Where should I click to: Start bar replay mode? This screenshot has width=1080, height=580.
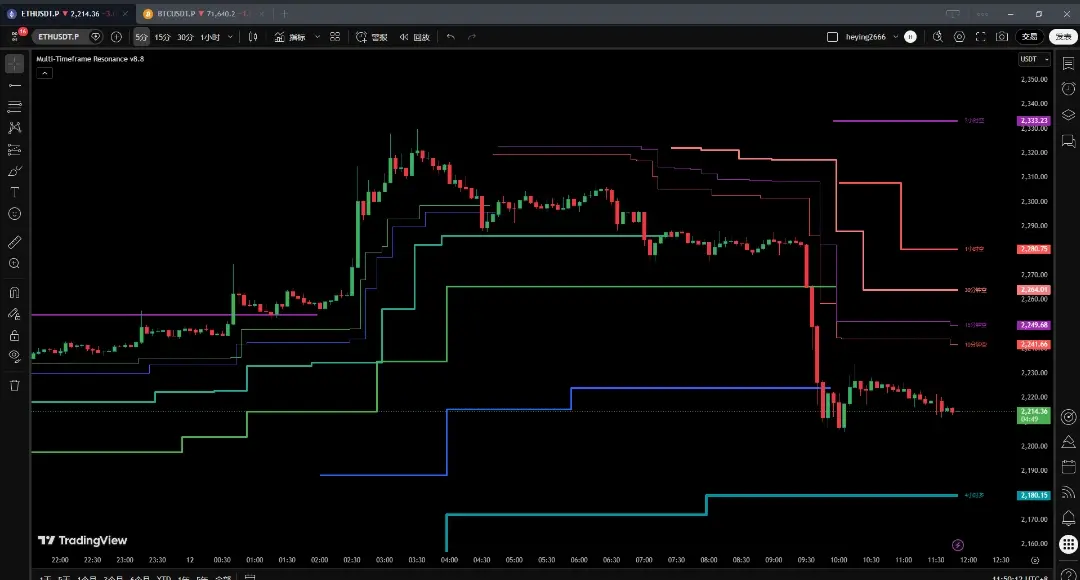[415, 37]
